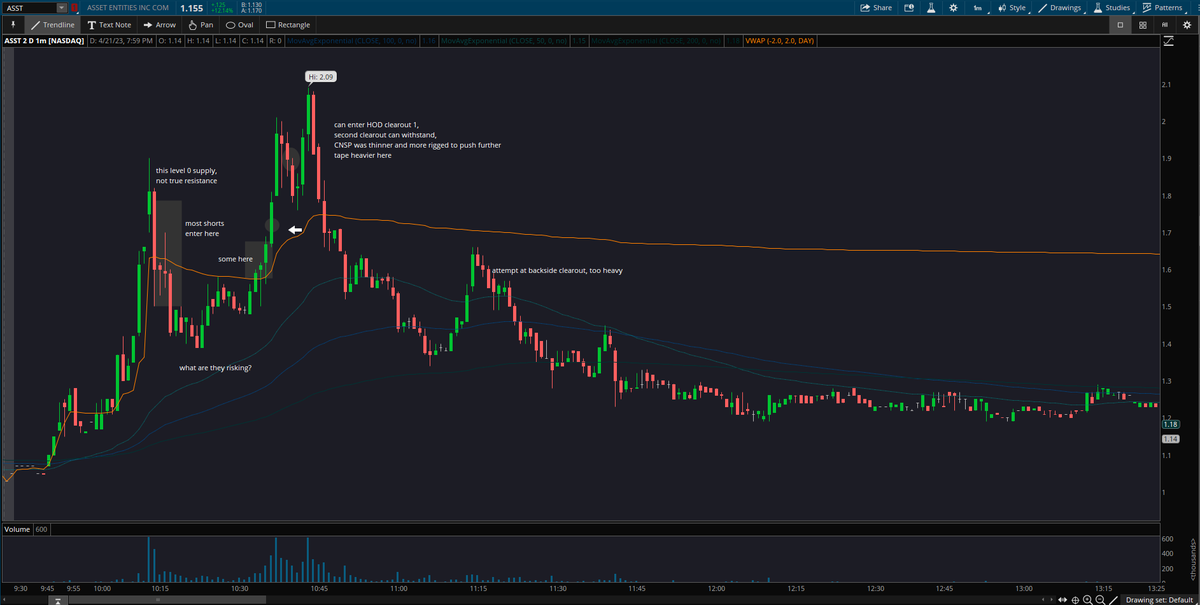This screenshot has height=605, width=1200.
Task: Click the crosshair cursor icon
Action: click(1075, 600)
